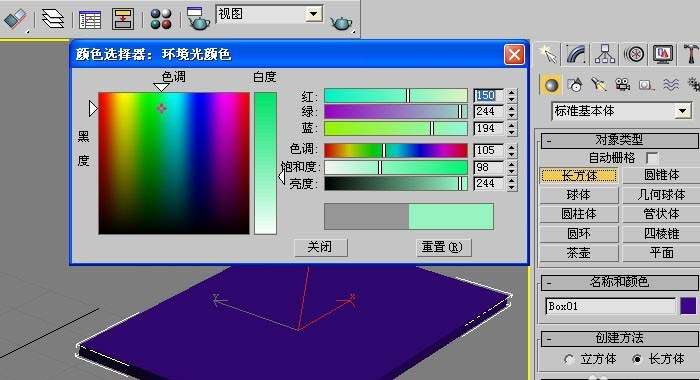Click the Box01 object name field

tap(610, 306)
